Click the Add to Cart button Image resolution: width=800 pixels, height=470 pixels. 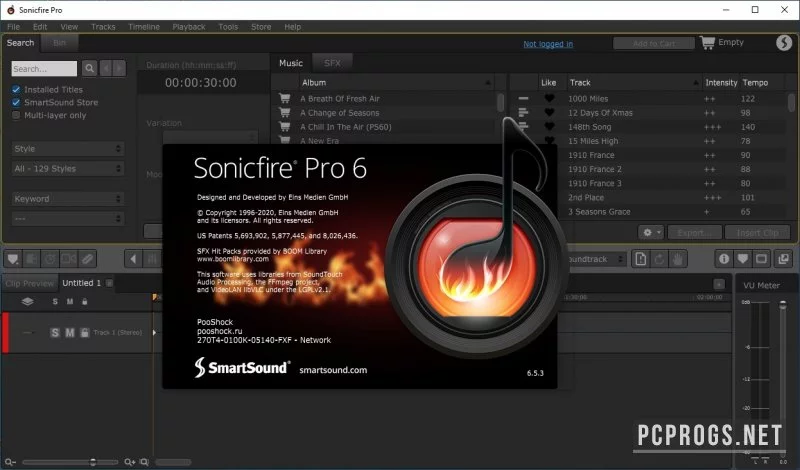click(x=654, y=43)
